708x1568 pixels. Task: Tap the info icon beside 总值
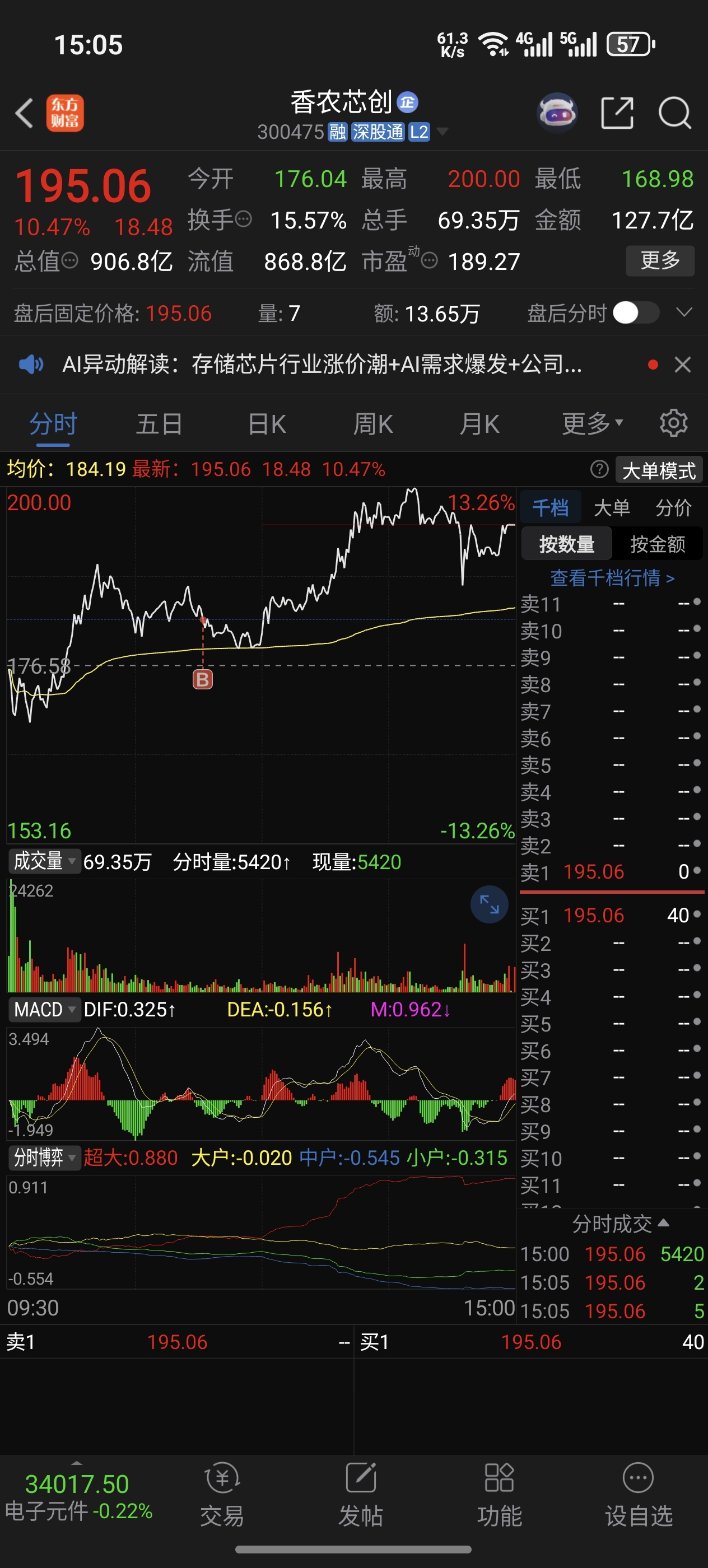pyautogui.click(x=70, y=260)
